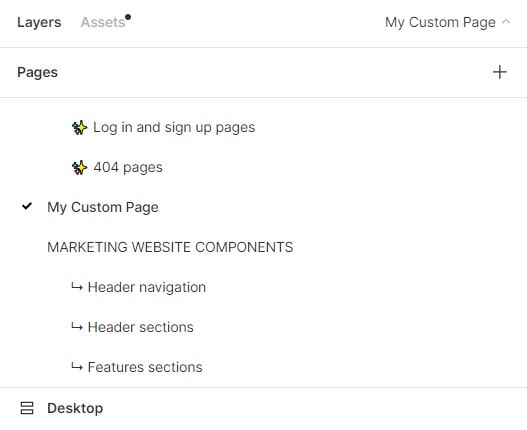Open the 404 pages page

pos(128,168)
